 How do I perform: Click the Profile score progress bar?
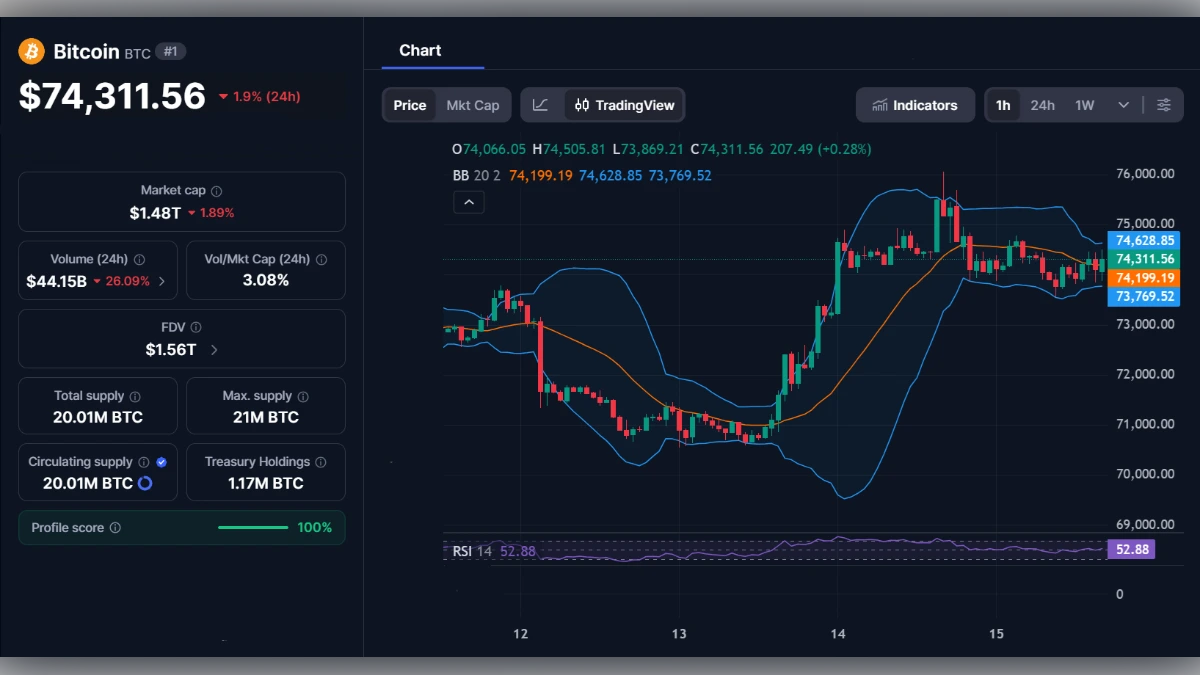pyautogui.click(x=253, y=527)
